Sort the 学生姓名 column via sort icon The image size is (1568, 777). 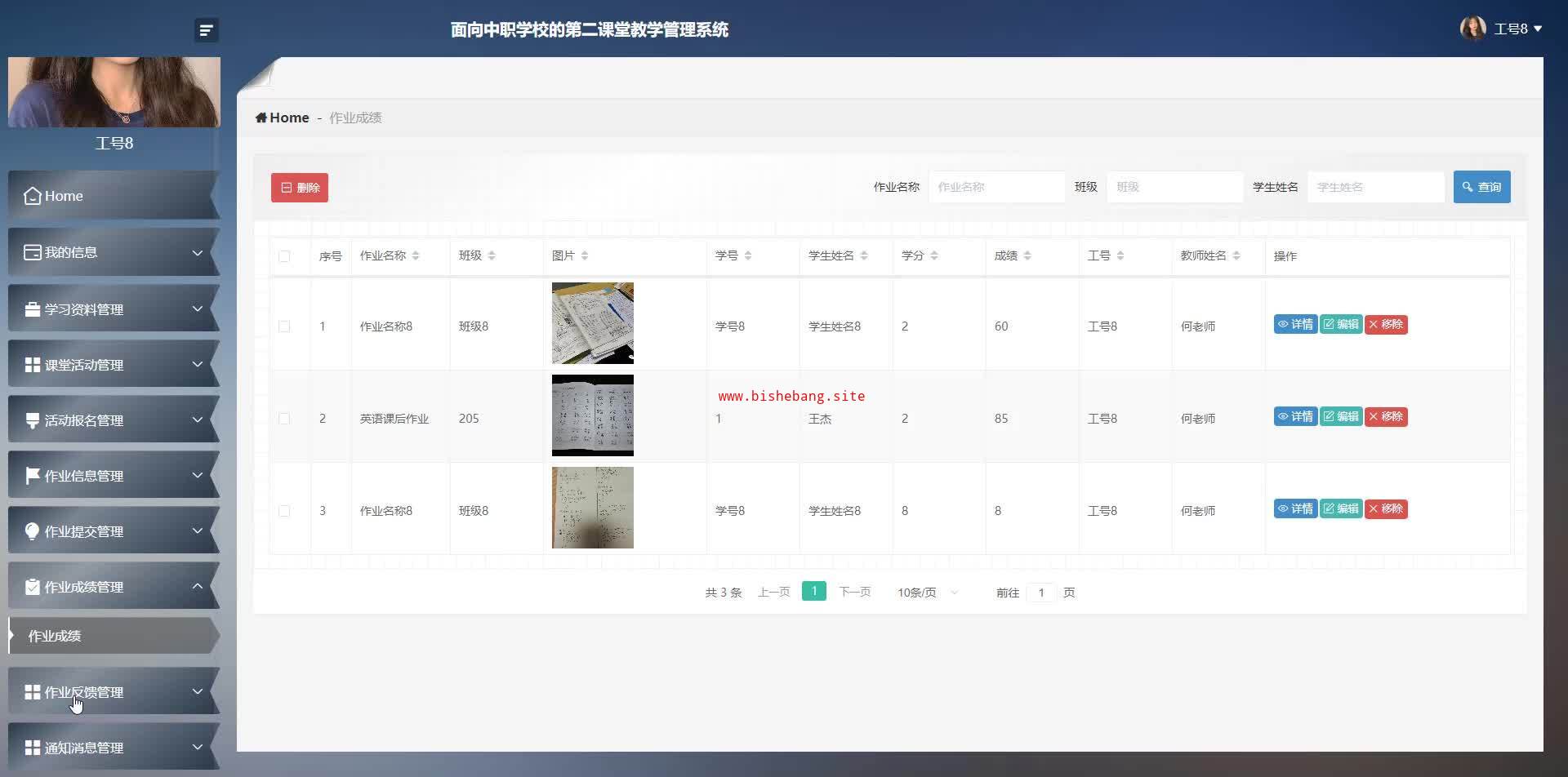[x=864, y=255]
